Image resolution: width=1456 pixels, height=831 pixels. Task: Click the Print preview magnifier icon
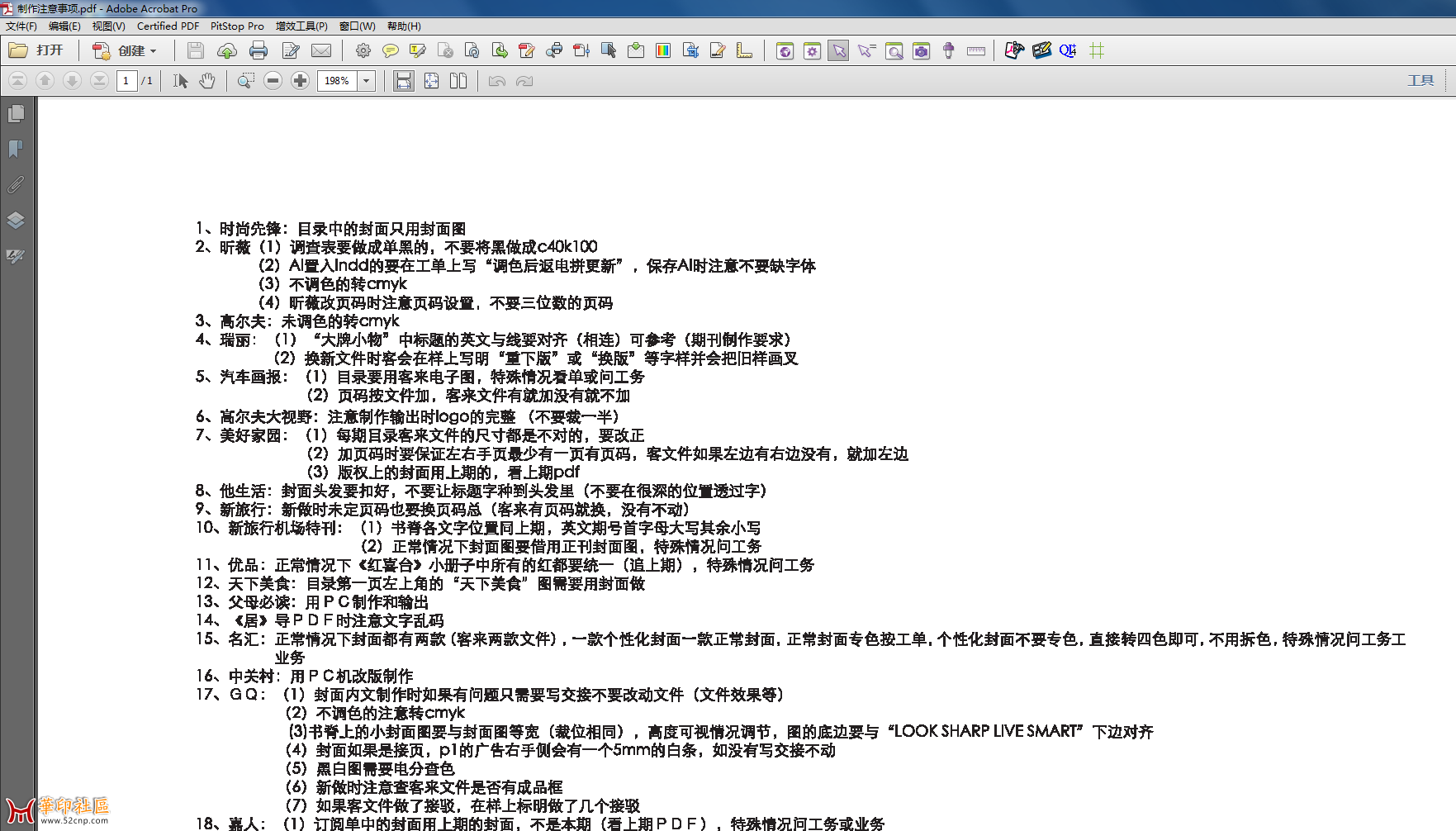coord(554,50)
